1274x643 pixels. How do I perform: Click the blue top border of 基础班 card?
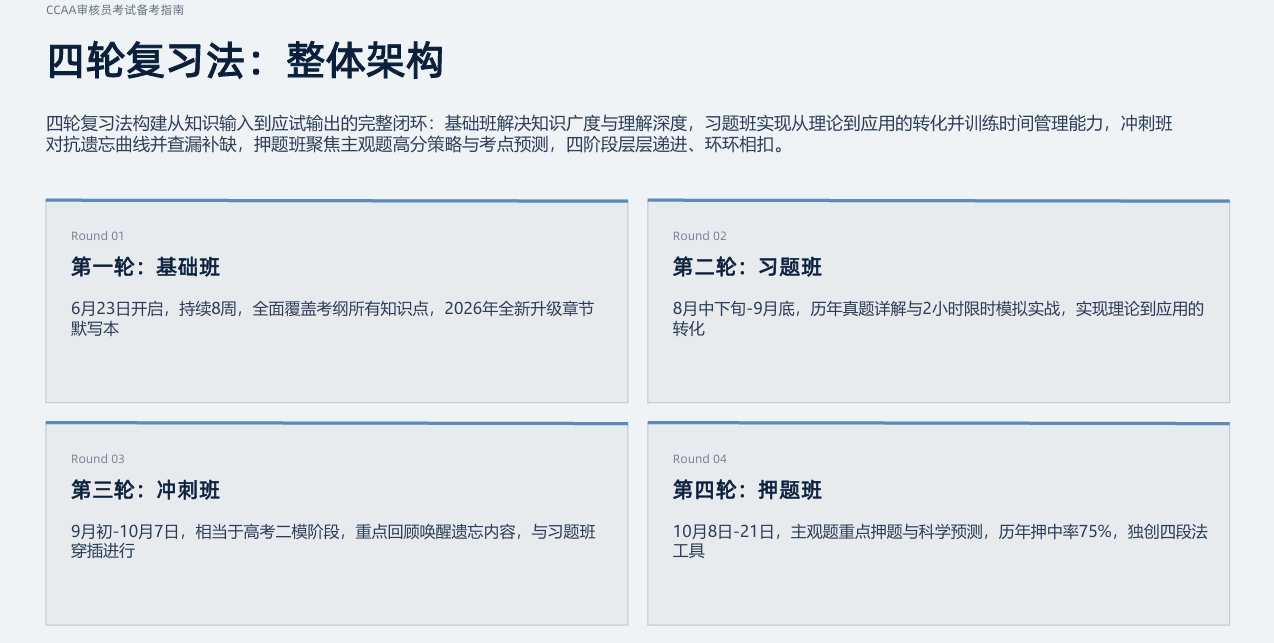click(337, 200)
